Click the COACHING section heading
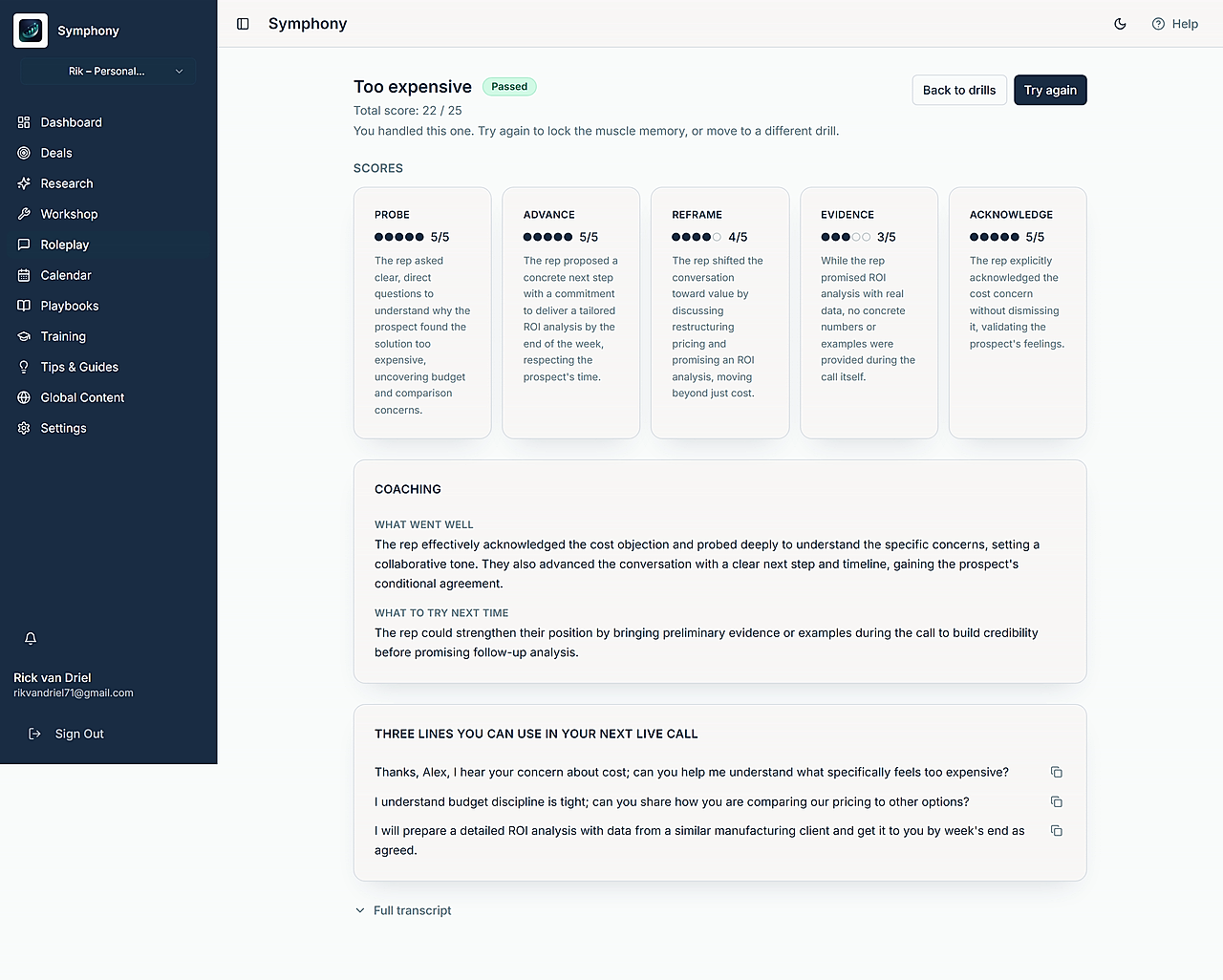This screenshot has width=1223, height=980. coord(408,489)
